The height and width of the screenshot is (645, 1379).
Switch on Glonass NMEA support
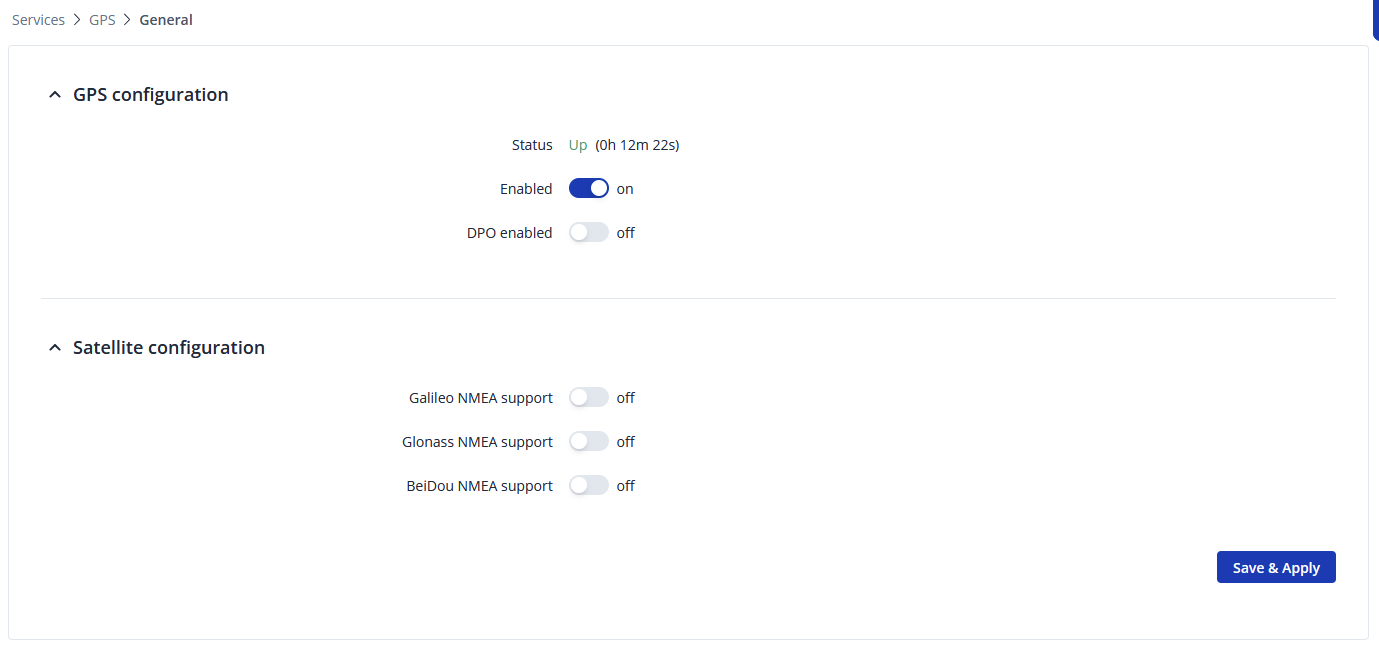point(588,442)
